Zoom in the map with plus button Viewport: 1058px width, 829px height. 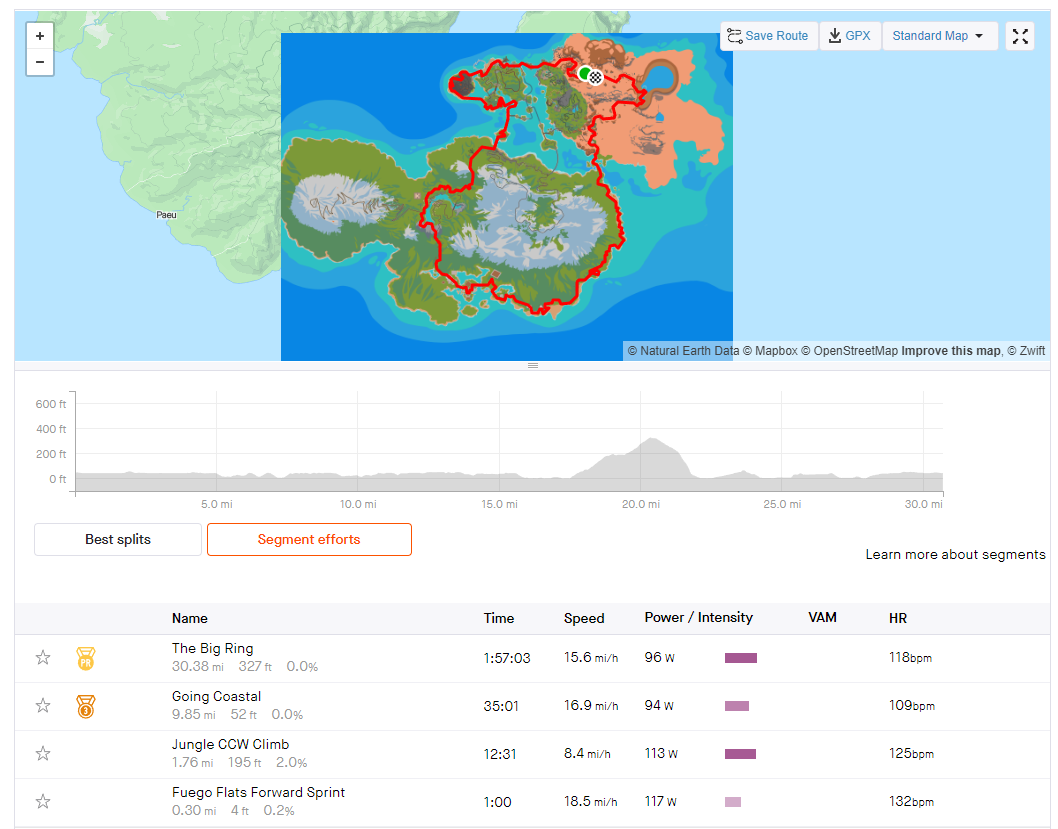pyautogui.click(x=40, y=36)
